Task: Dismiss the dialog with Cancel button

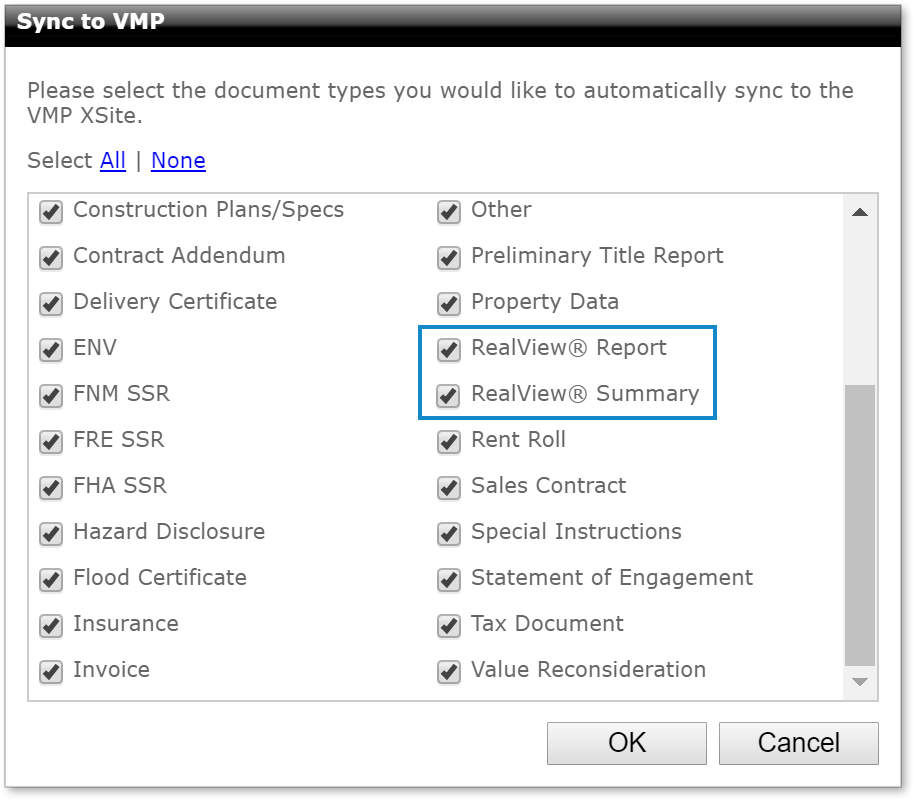Action: (x=799, y=743)
